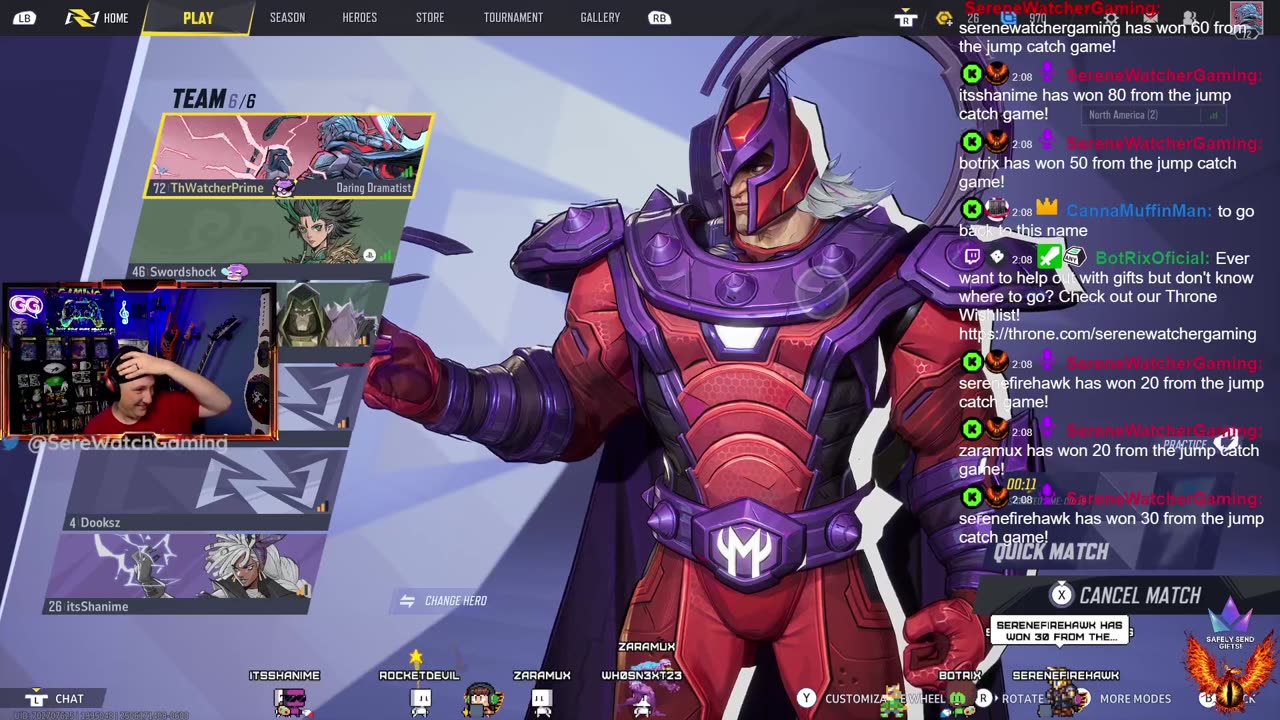
Task: Click the signal bars on Dooksz's card
Action: click(x=322, y=507)
